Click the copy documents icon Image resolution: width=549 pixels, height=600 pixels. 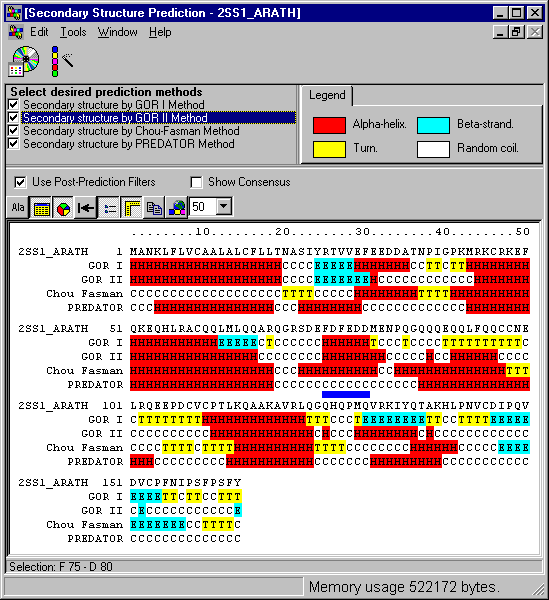pyautogui.click(x=154, y=208)
